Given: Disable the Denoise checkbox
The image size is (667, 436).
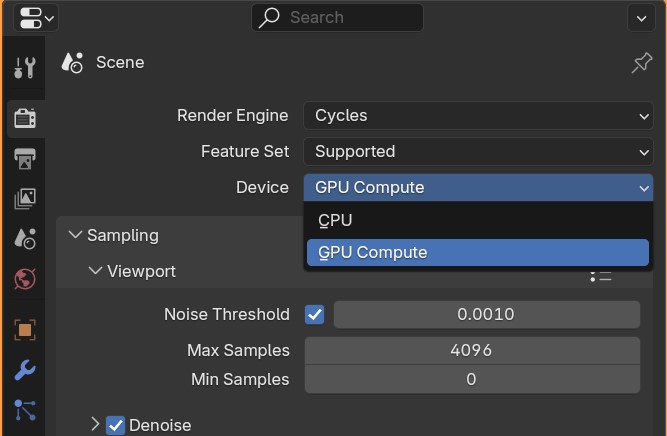Looking at the screenshot, I should (115, 425).
